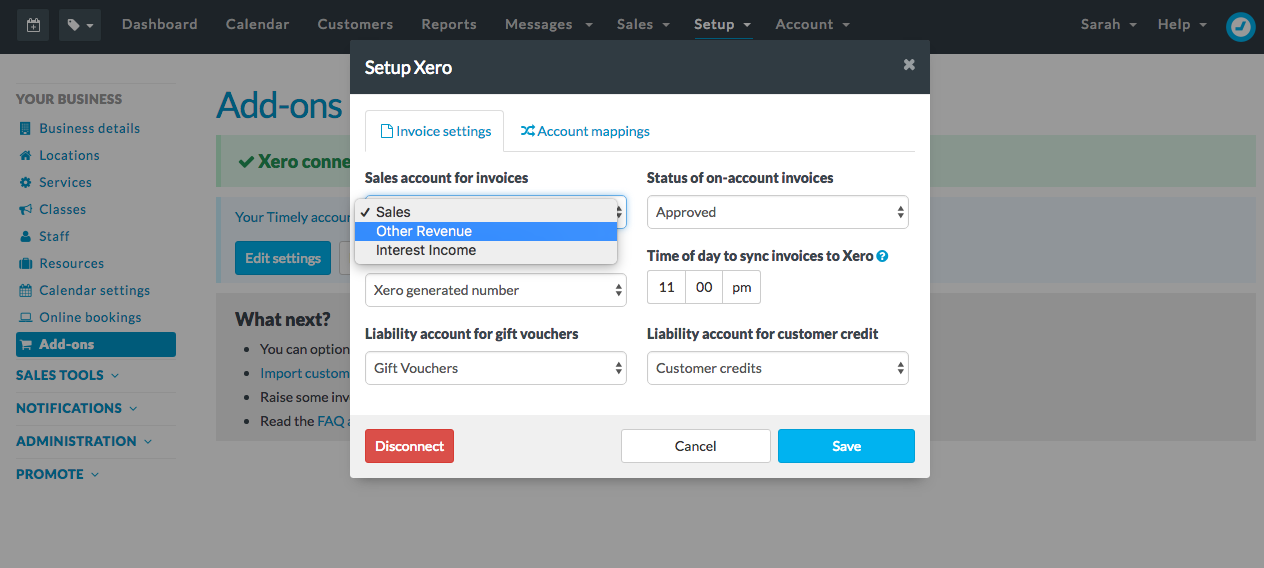
Task: Click the Online bookings laptop icon
Action: (26, 317)
